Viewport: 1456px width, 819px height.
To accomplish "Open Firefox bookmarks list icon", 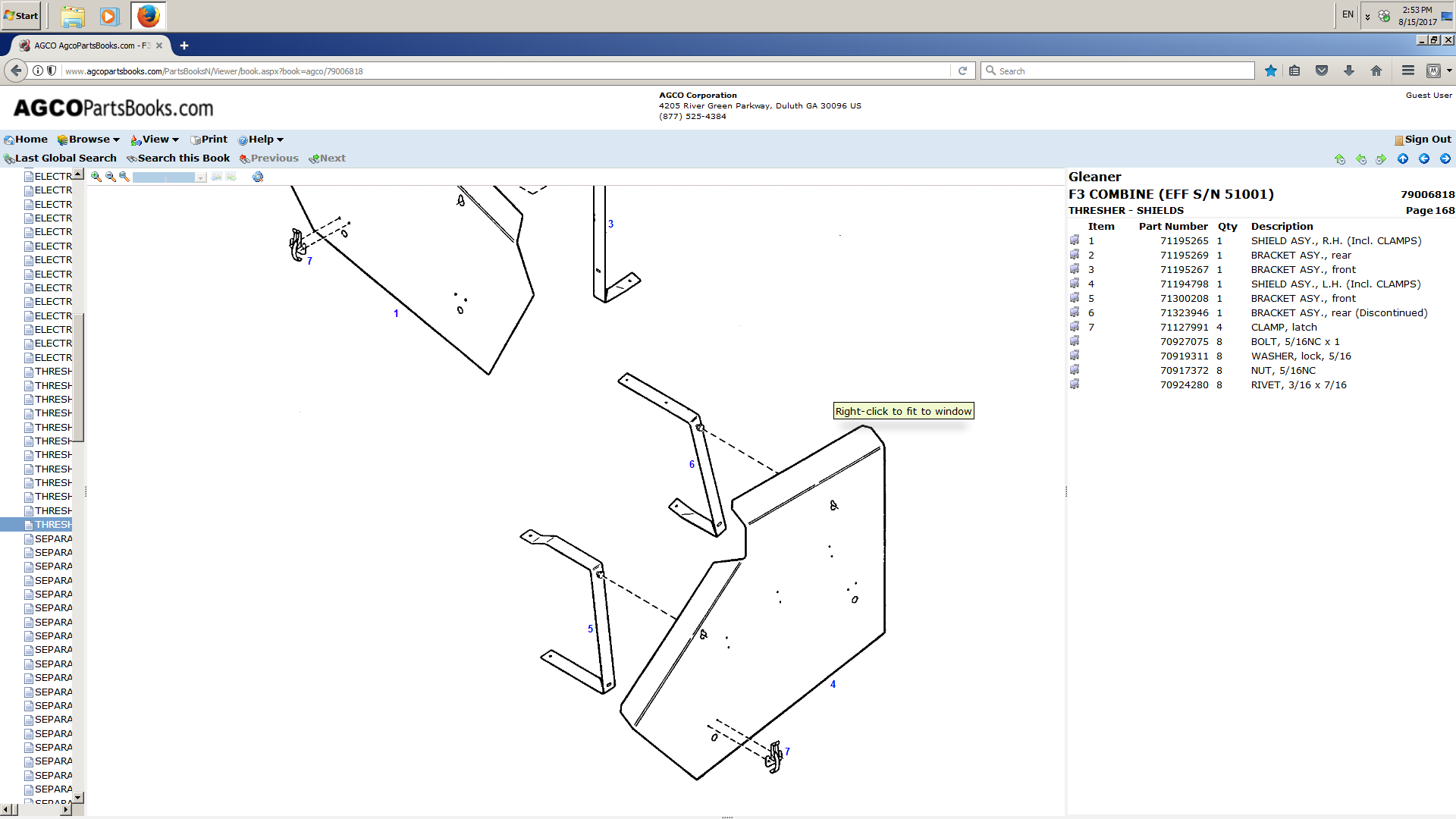I will (x=1294, y=71).
